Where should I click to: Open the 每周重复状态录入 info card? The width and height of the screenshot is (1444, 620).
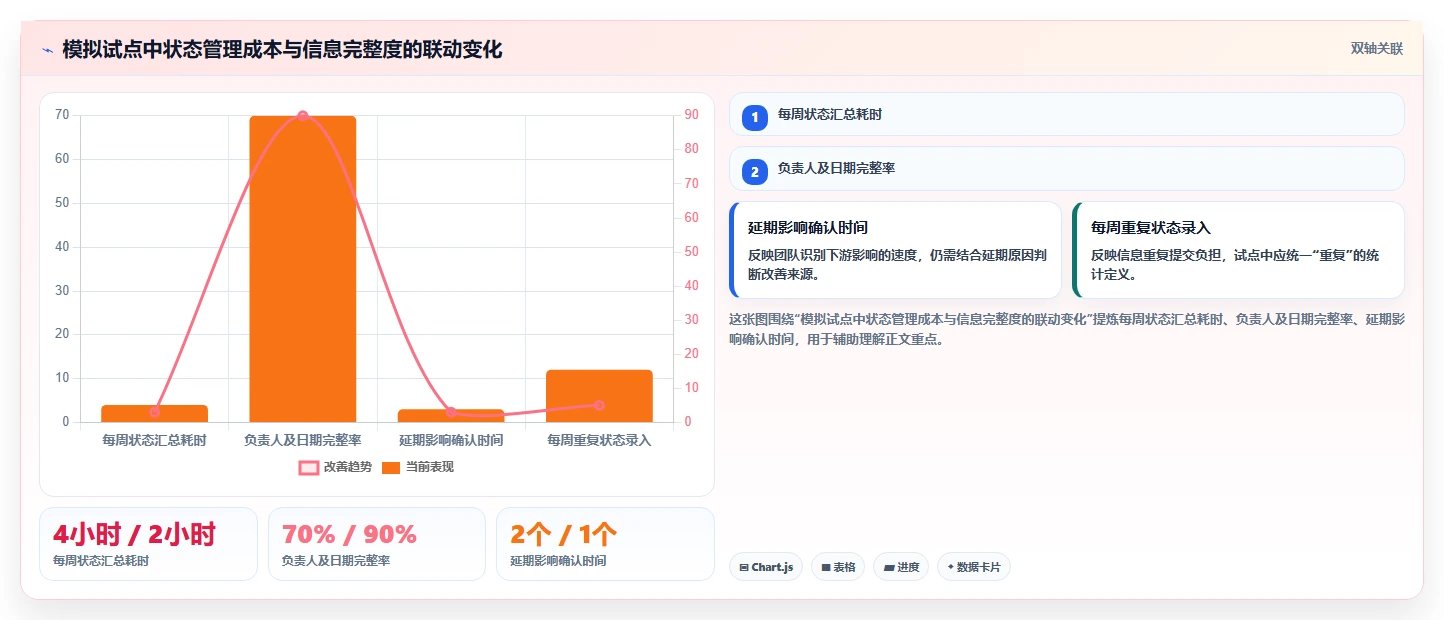point(1238,250)
